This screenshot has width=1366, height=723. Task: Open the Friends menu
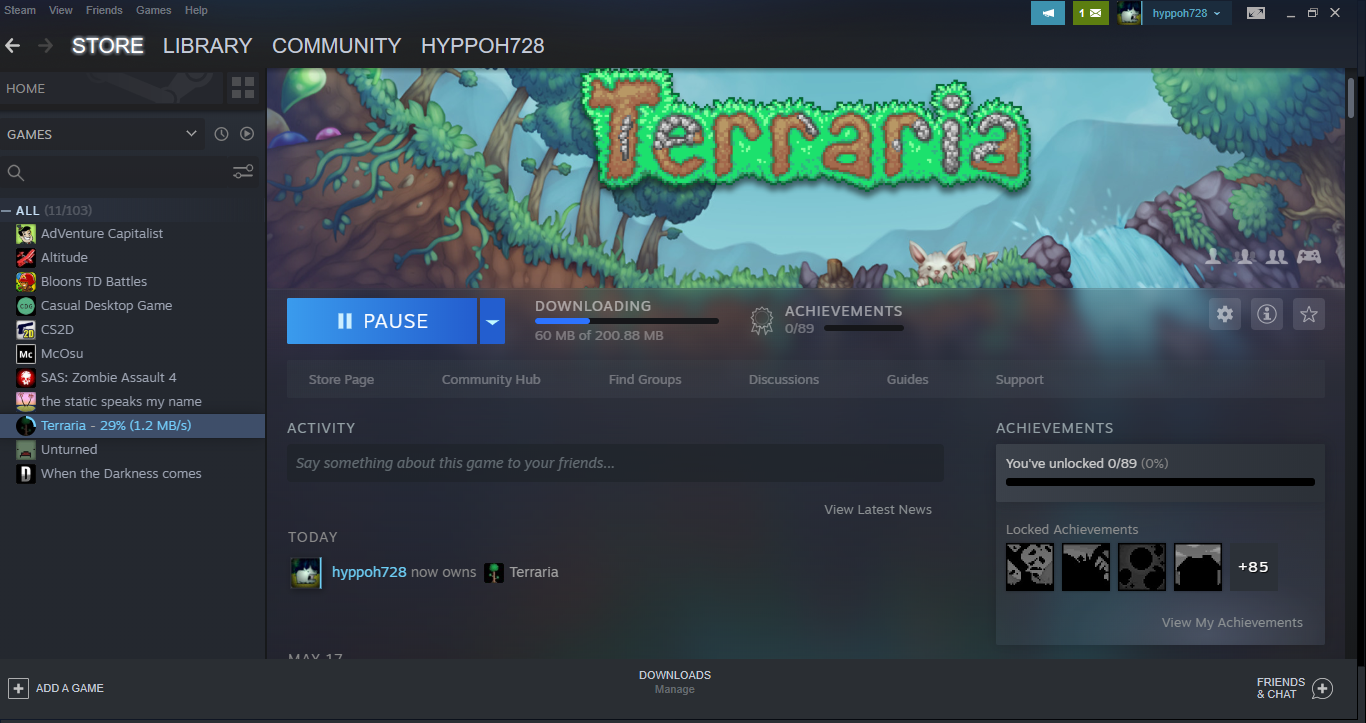[x=104, y=10]
